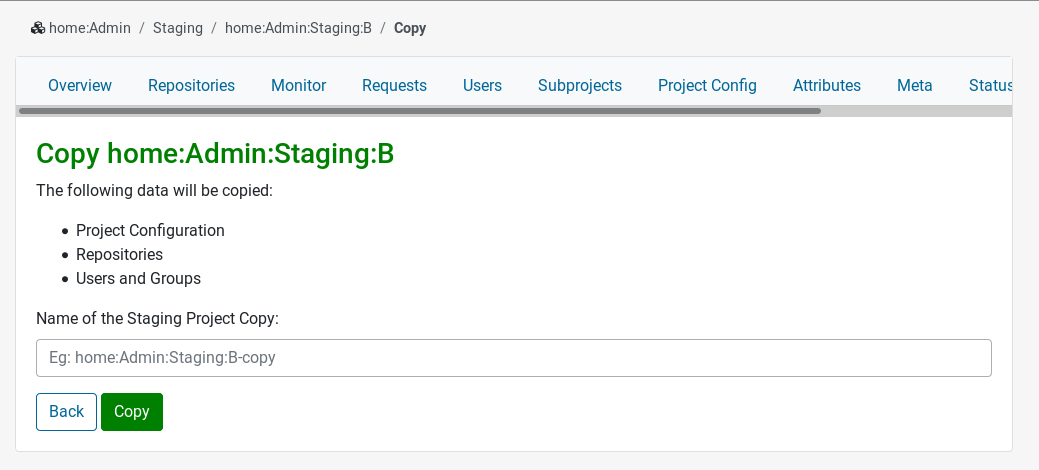Screen dimensions: 1039x470
Task: Click the horizontal tab bar scrollbar
Action: click(x=420, y=111)
